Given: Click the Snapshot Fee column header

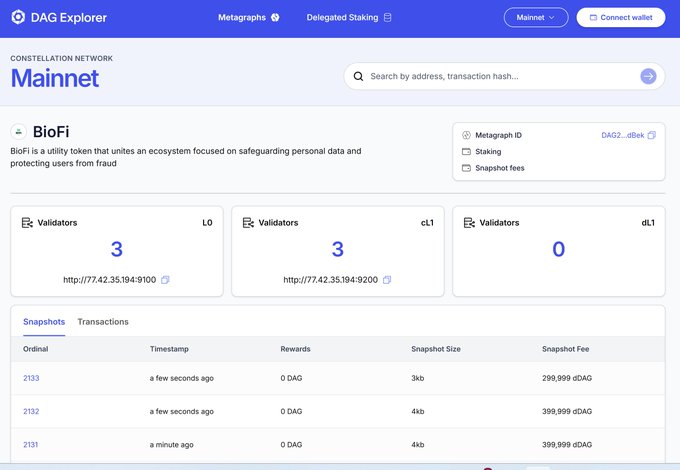Looking at the screenshot, I should (566, 349).
